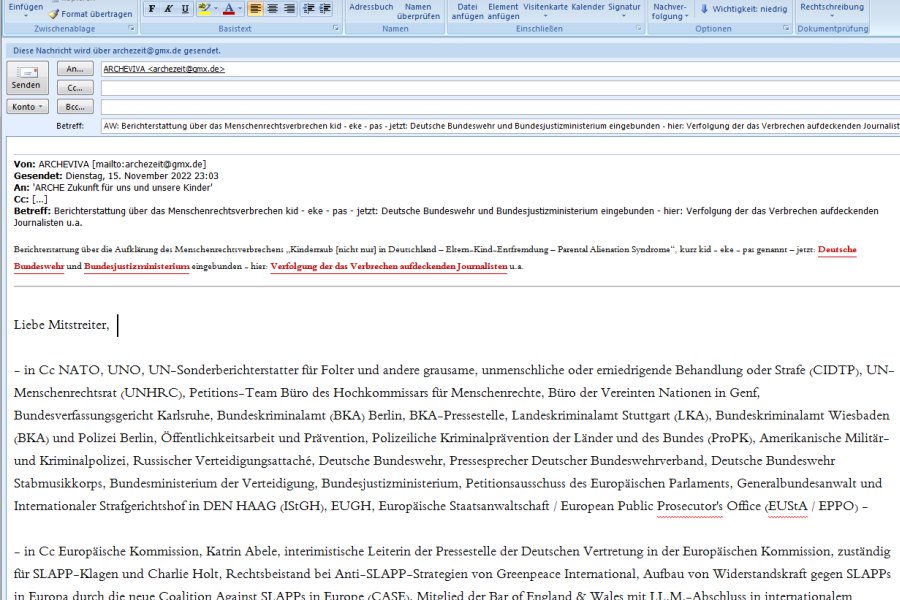Click into the Cc input field
900x600 pixels.
tap(500, 88)
